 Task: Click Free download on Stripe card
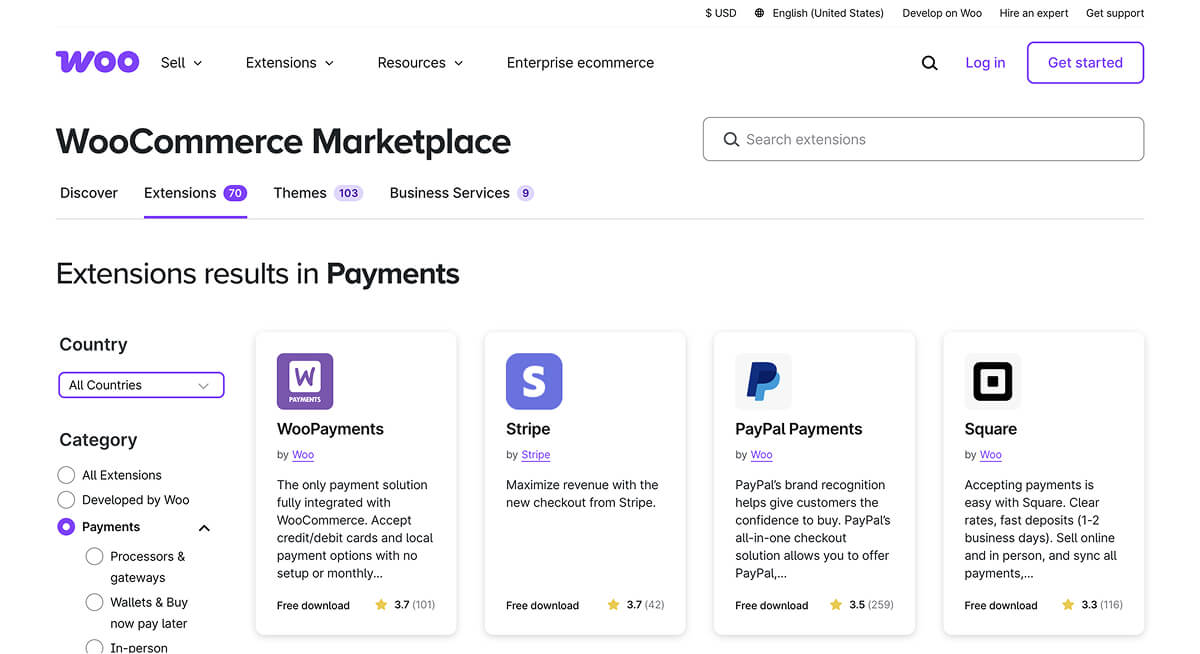[542, 606]
